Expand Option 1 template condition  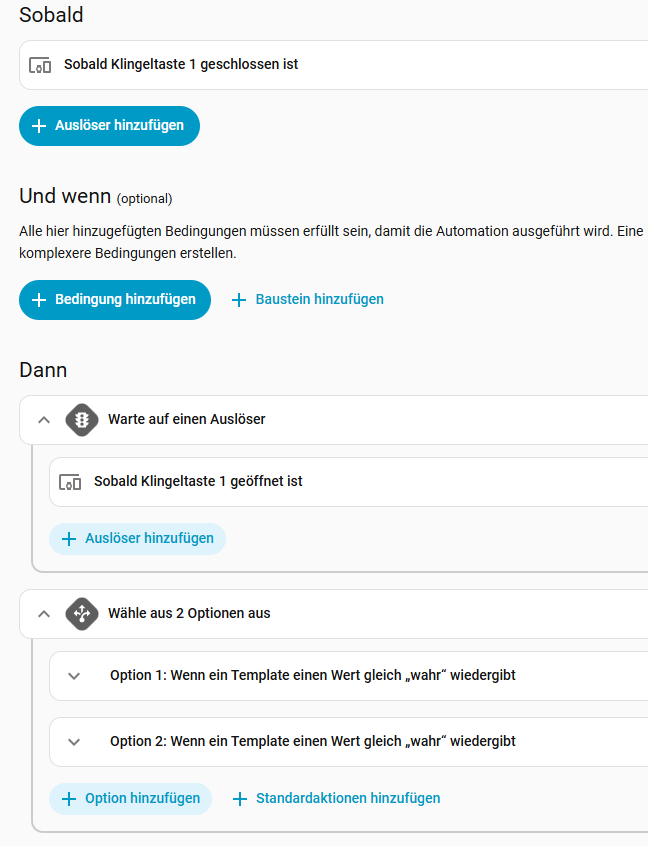pos(73,676)
